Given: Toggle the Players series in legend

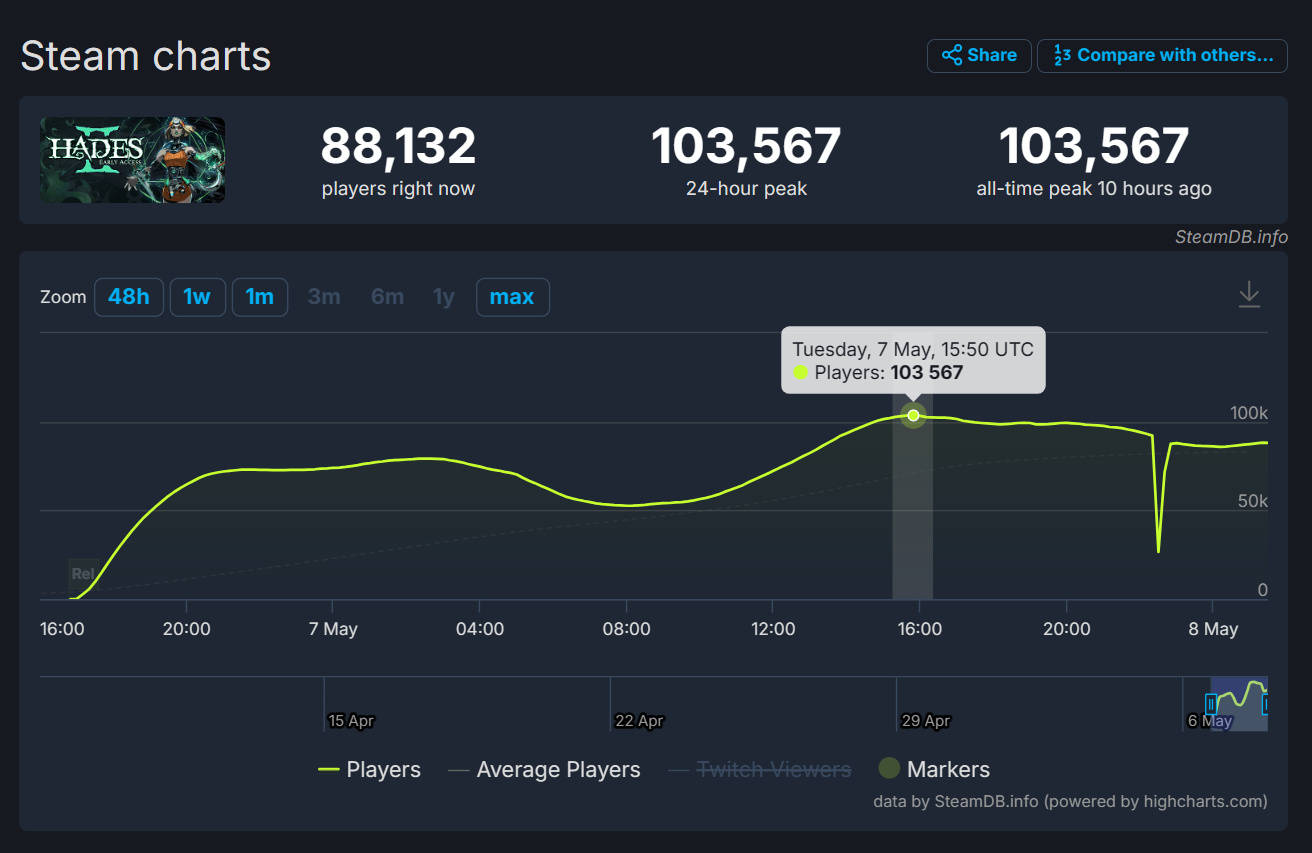Looking at the screenshot, I should coord(369,770).
